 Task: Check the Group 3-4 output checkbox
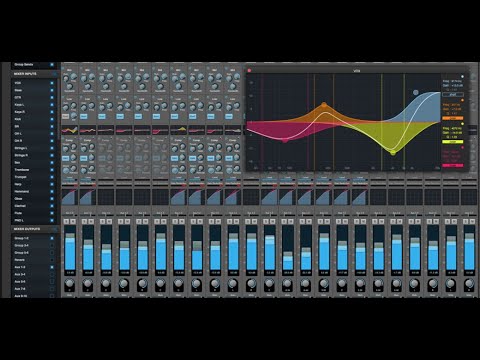point(52,246)
